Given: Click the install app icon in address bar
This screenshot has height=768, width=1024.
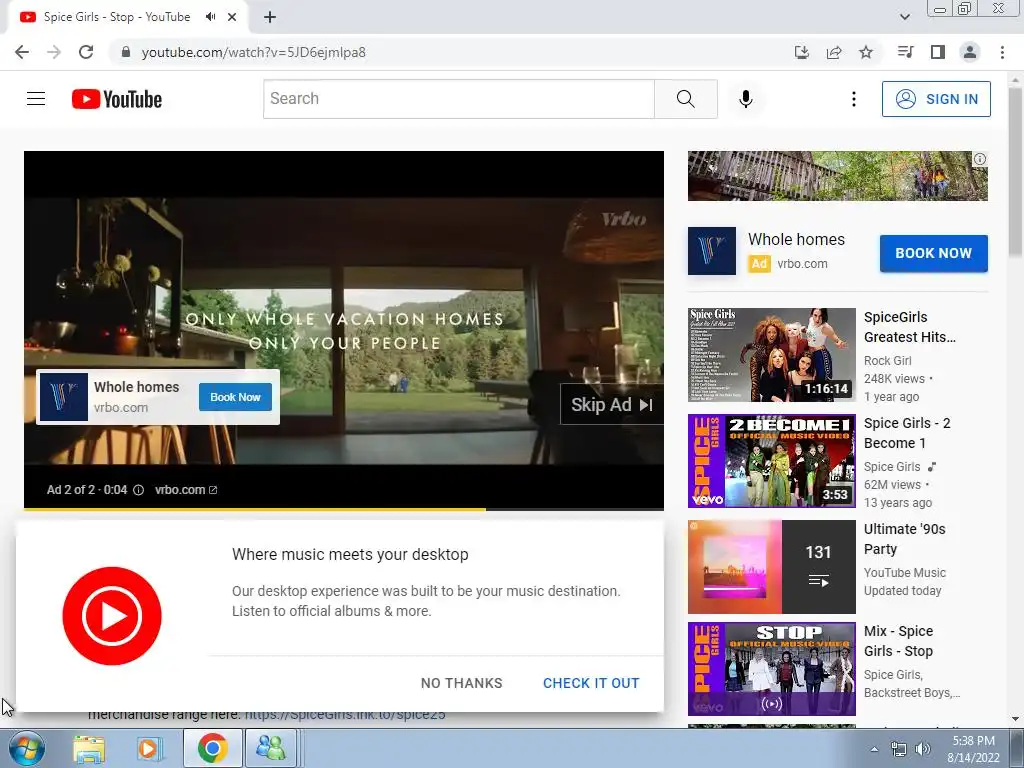Looking at the screenshot, I should (x=801, y=52).
